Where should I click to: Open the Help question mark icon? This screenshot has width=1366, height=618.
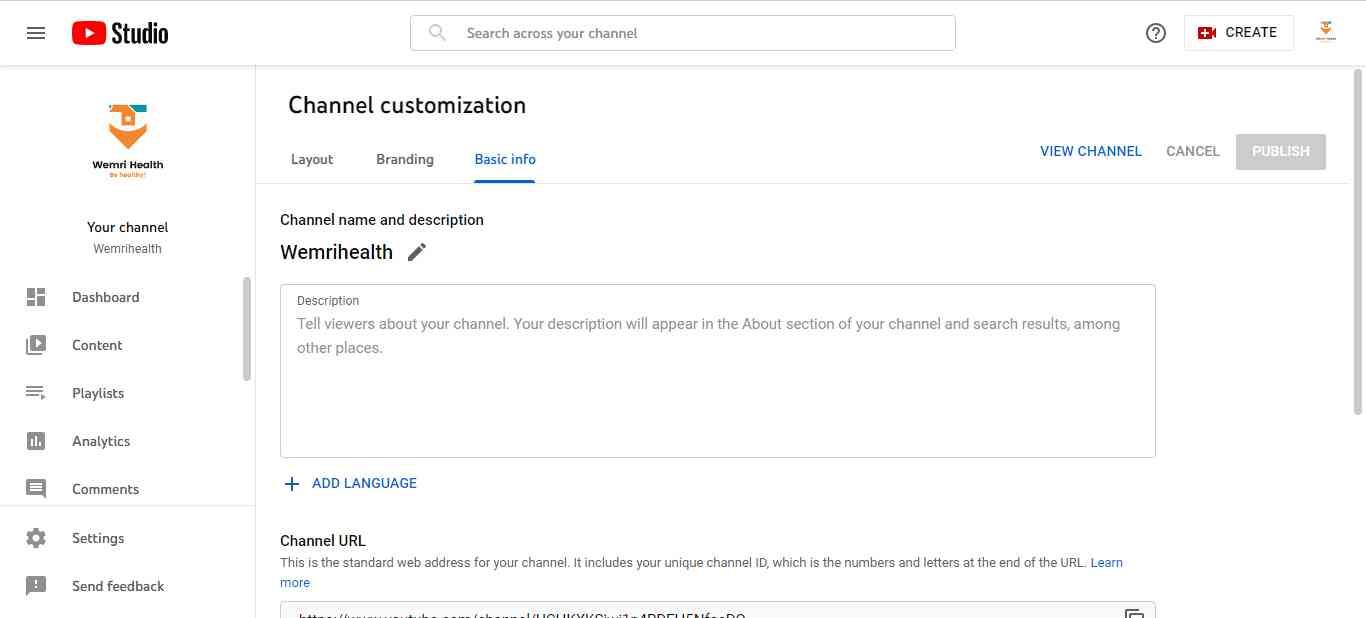[x=1156, y=33]
